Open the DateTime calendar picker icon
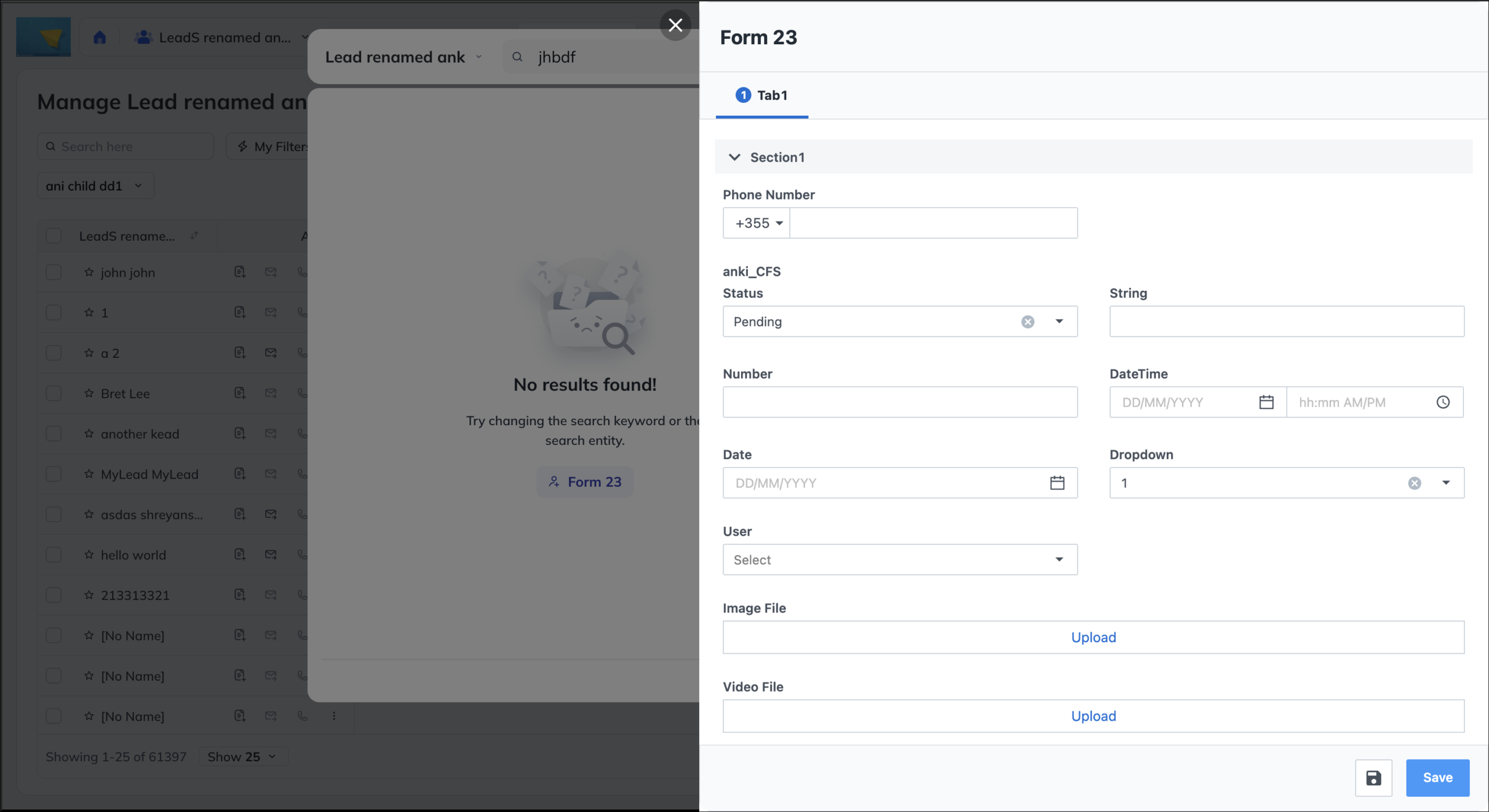Image resolution: width=1489 pixels, height=812 pixels. click(x=1266, y=402)
